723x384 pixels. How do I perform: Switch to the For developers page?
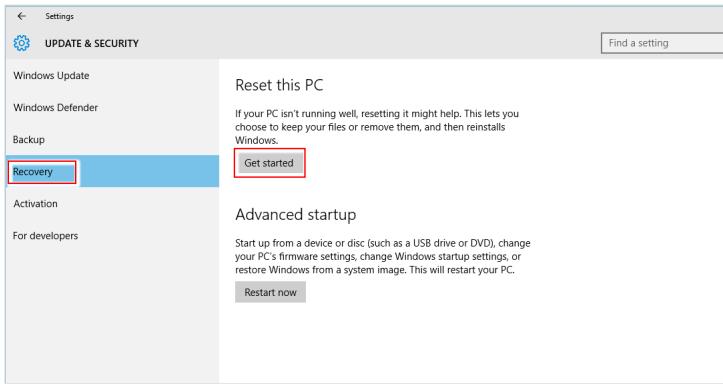click(45, 236)
